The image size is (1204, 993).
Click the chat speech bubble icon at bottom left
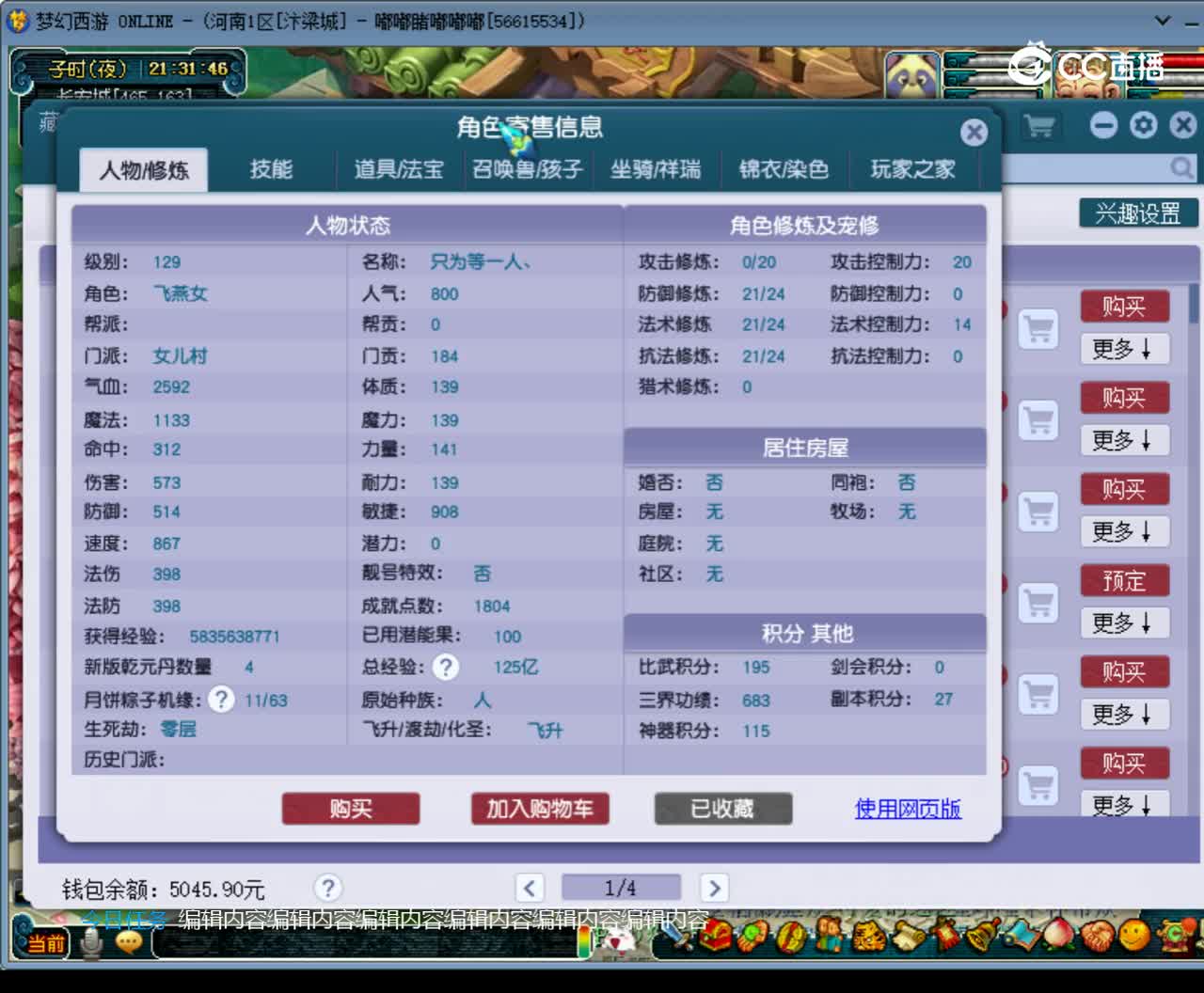pyautogui.click(x=129, y=942)
